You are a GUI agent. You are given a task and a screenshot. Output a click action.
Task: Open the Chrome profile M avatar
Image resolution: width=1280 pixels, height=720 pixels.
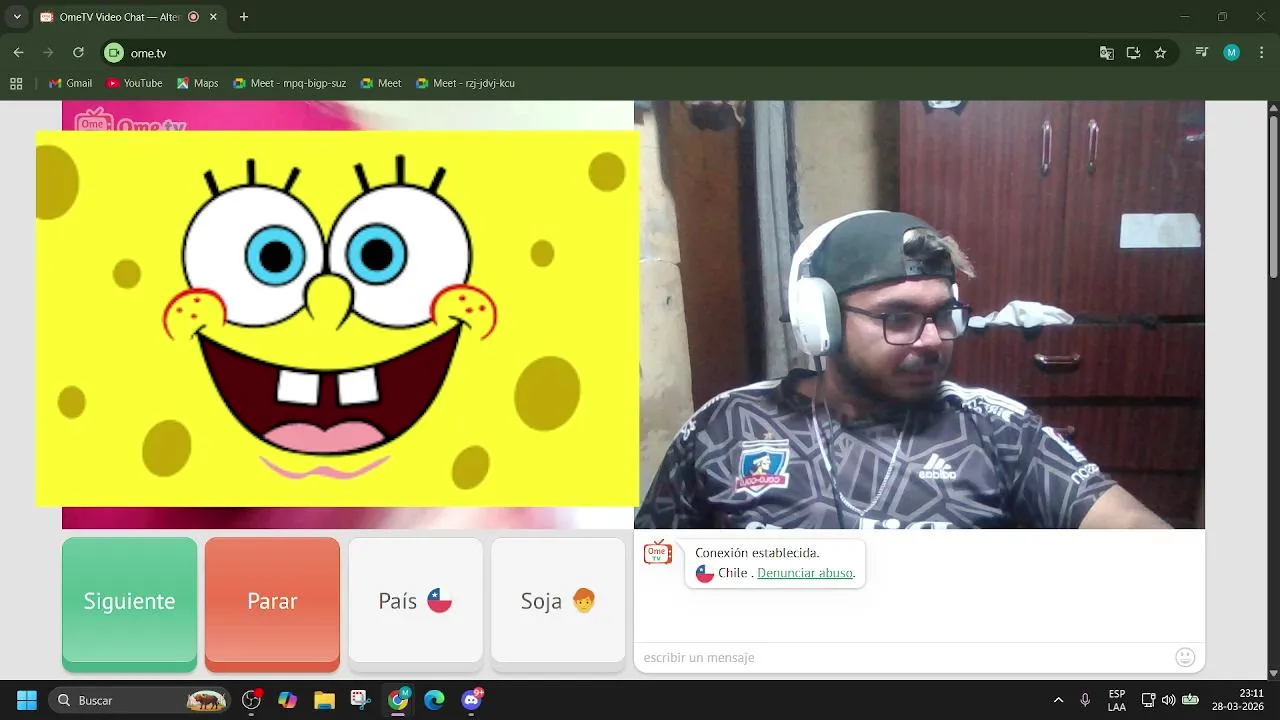[1231, 53]
